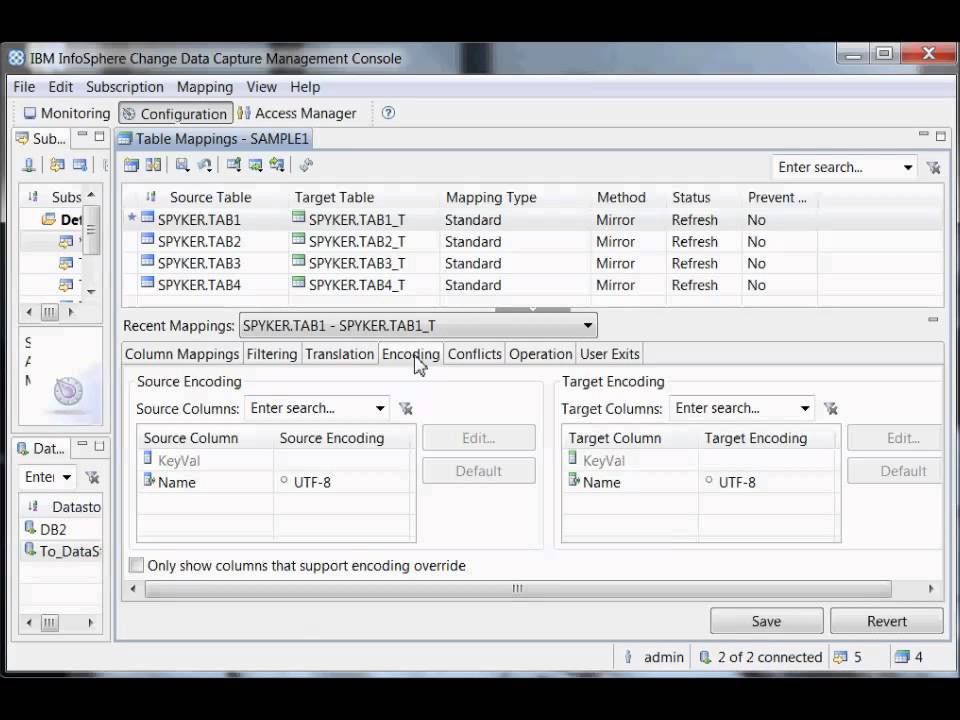This screenshot has width=960, height=720.
Task: Click the datastore icon in the Subscriptions panel toolbar
Action: (x=29, y=165)
